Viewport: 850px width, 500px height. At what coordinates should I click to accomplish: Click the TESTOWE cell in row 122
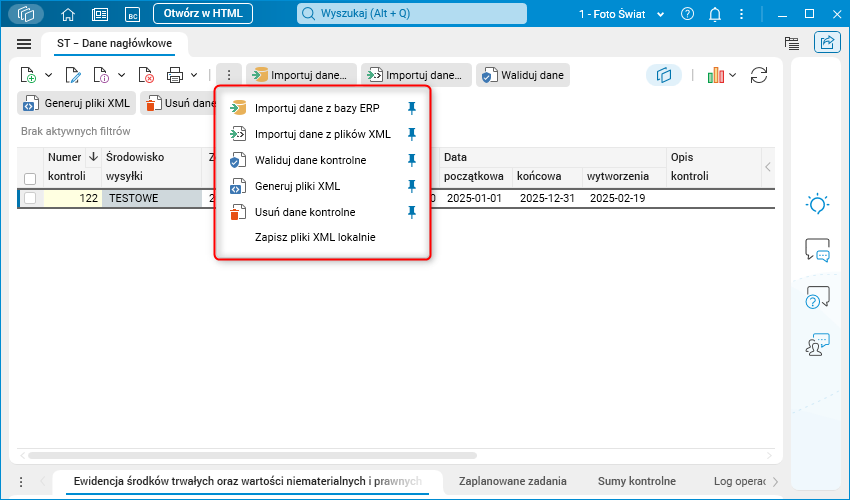[x=152, y=198]
